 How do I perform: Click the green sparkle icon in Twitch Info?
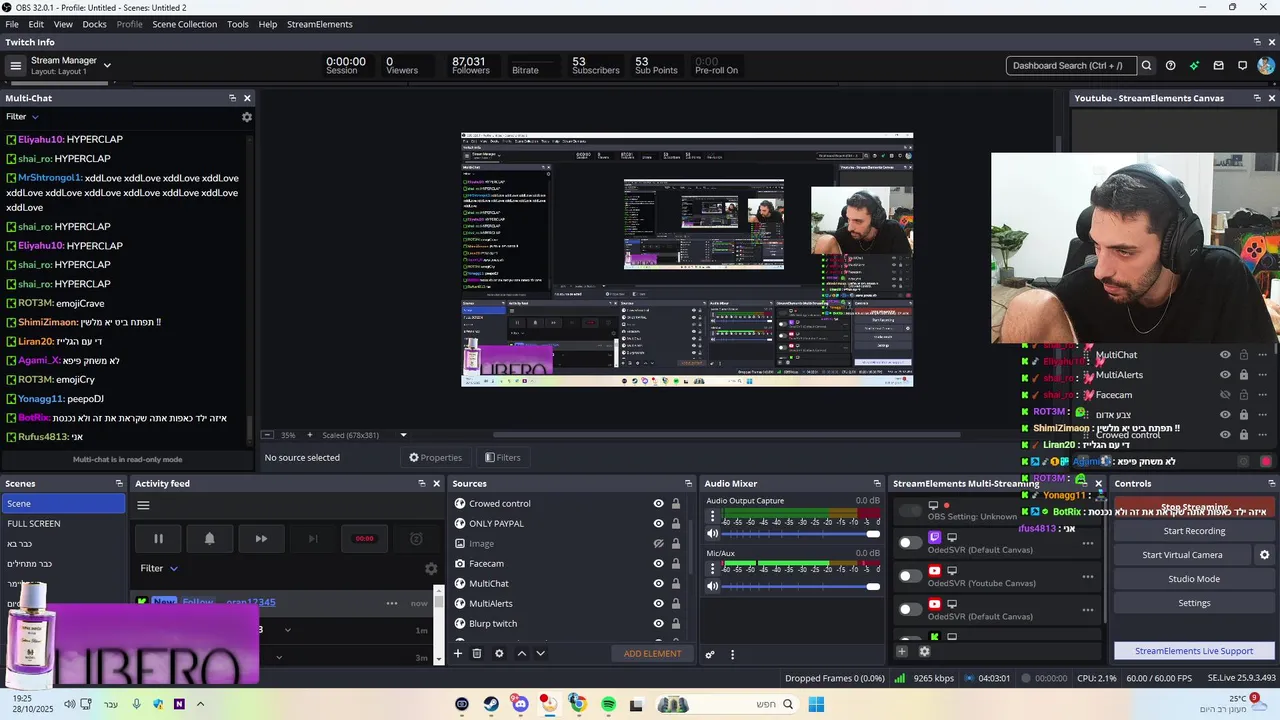pyautogui.click(x=1194, y=66)
